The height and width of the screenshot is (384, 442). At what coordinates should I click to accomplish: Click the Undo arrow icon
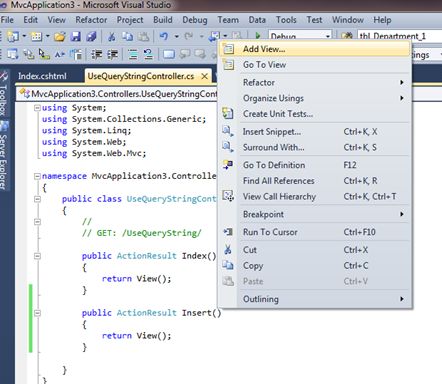coord(164,36)
